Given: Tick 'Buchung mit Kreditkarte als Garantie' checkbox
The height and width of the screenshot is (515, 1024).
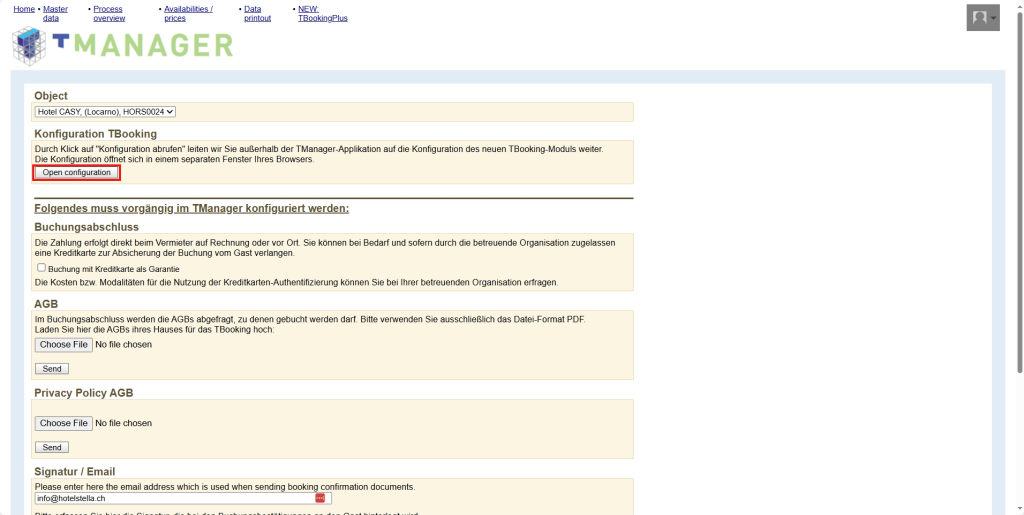Looking at the screenshot, I should point(42,268).
